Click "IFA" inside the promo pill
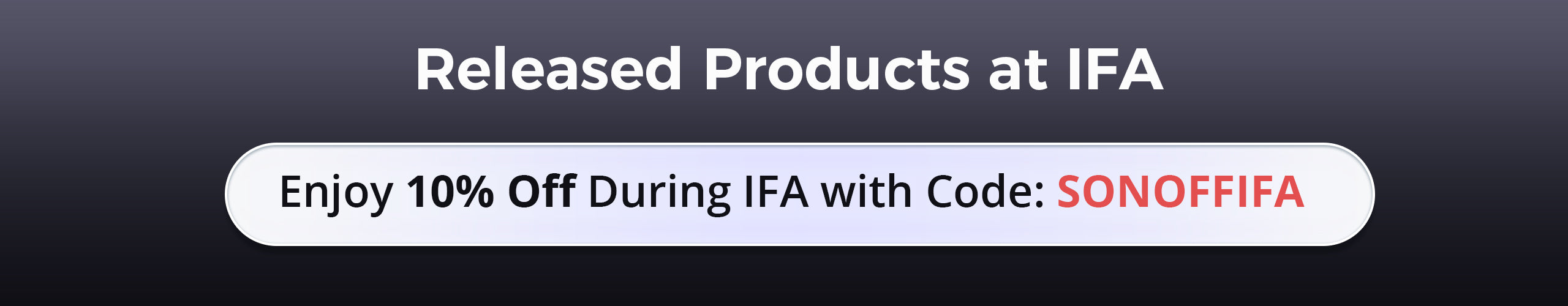1568x306 pixels. pyautogui.click(x=775, y=192)
